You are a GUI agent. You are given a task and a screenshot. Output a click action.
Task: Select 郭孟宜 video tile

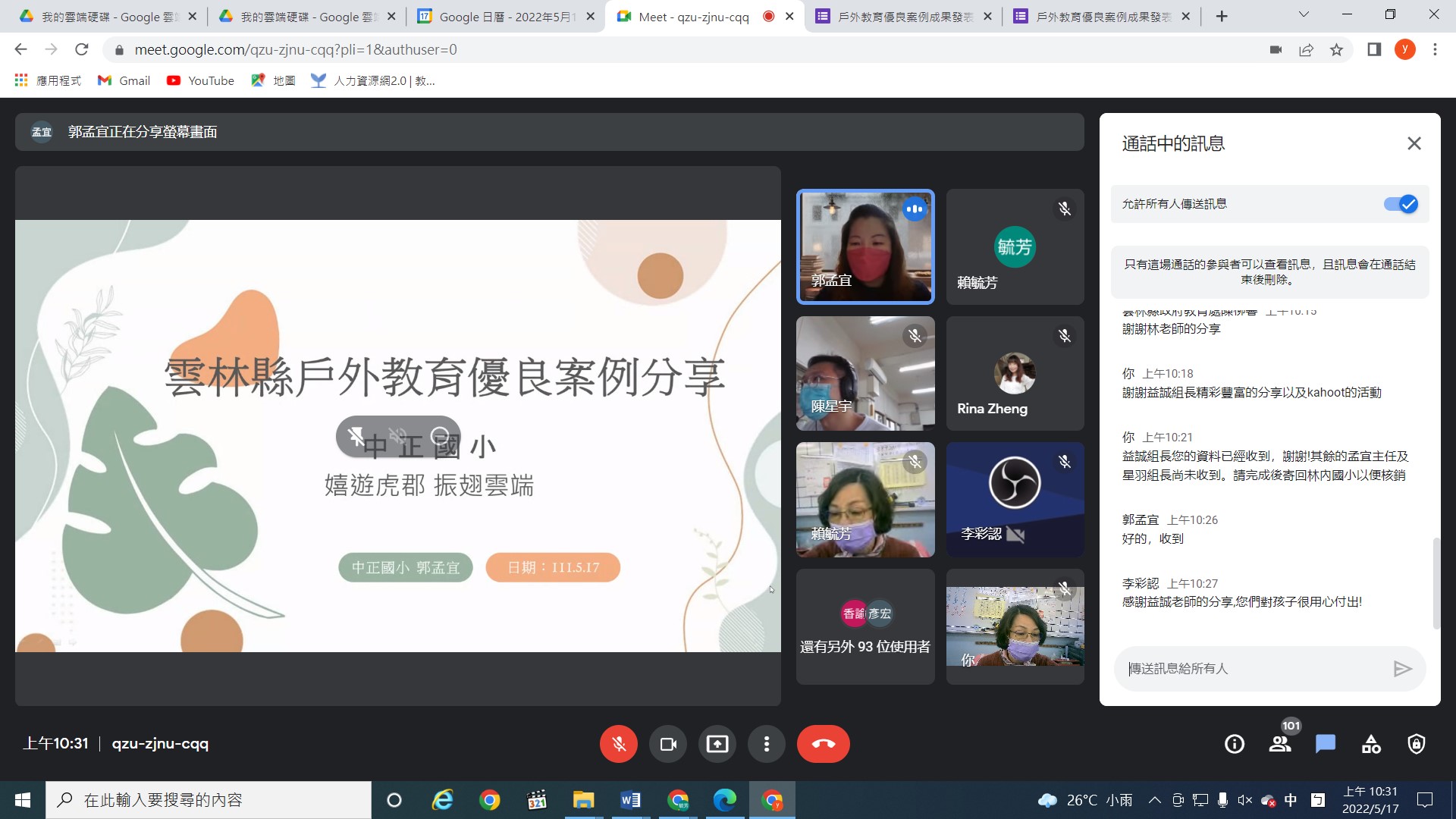click(x=865, y=246)
